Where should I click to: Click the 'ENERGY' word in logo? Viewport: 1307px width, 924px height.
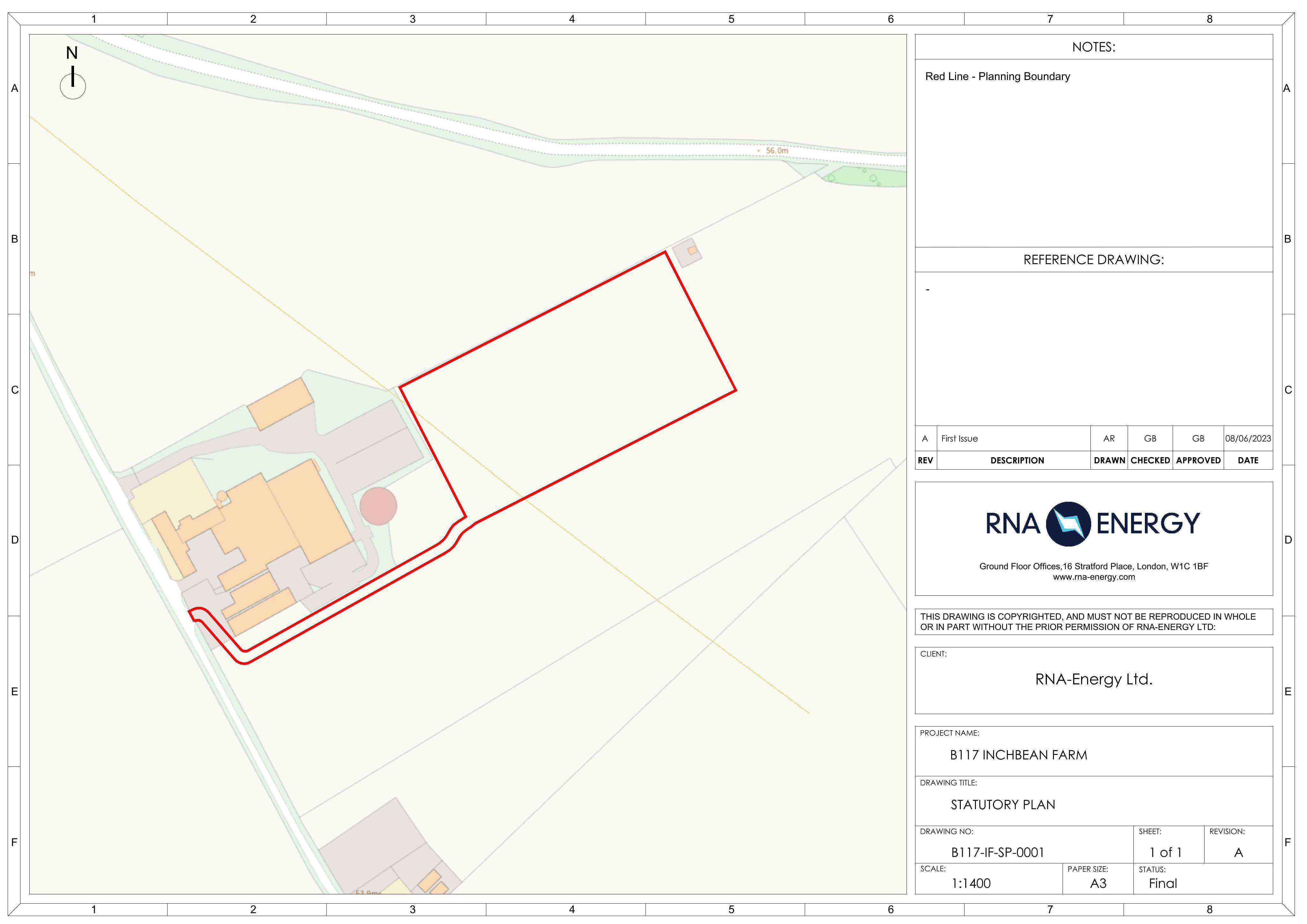click(1148, 524)
